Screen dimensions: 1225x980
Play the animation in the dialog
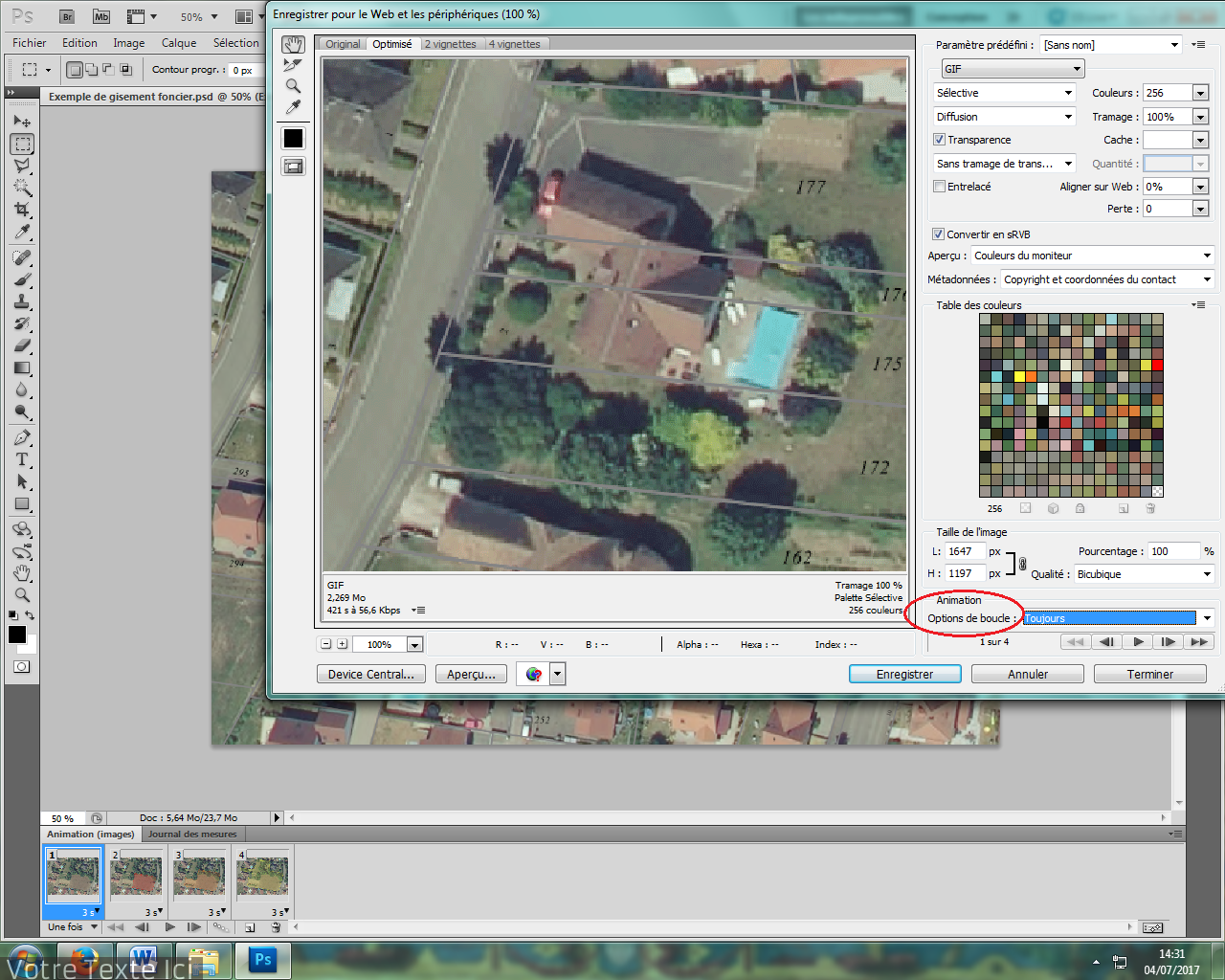click(1138, 642)
